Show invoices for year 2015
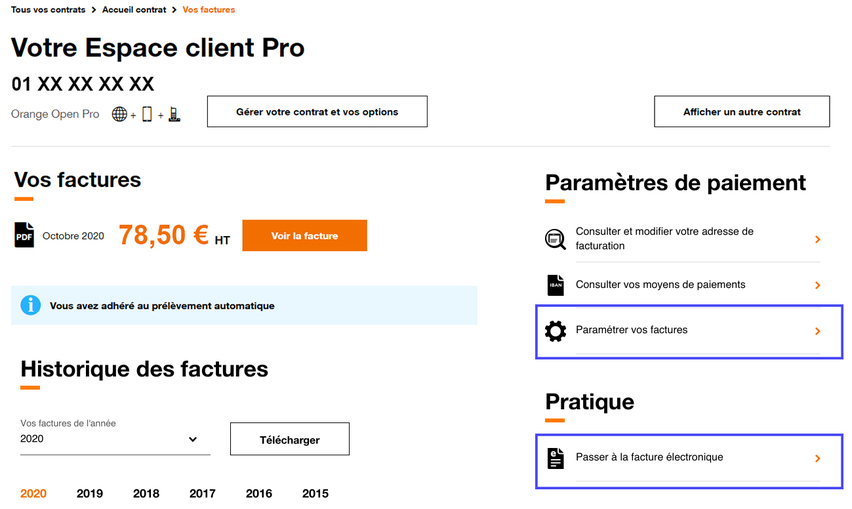Screen dimensions: 852x509 click(315, 493)
